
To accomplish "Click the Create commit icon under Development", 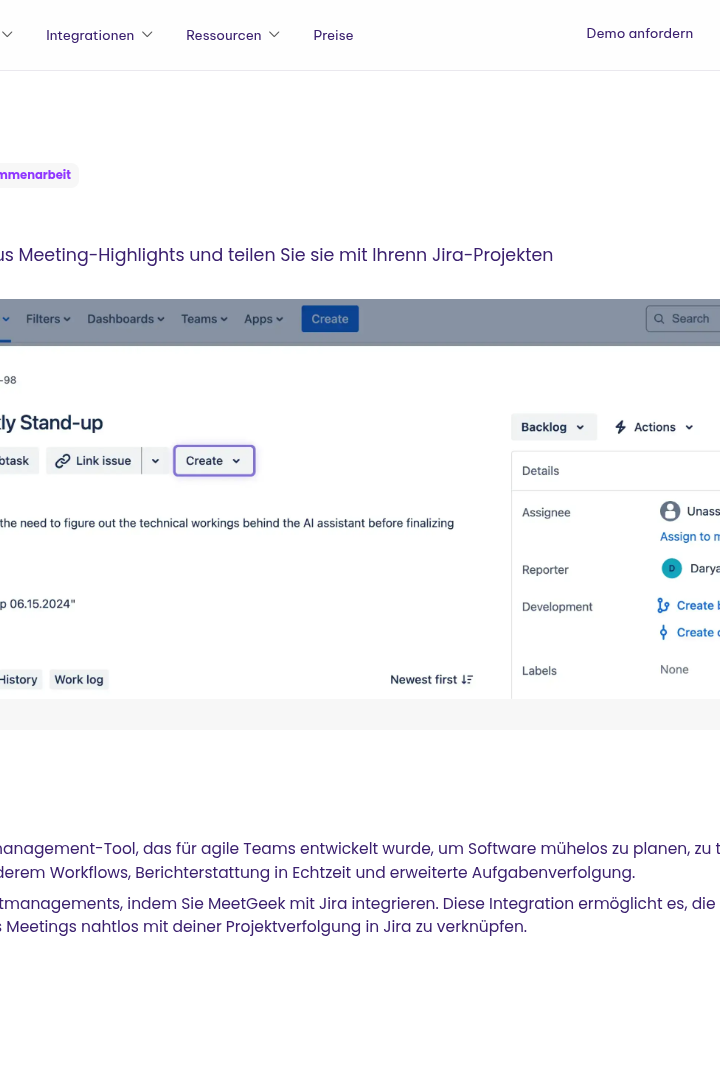I will coord(663,632).
